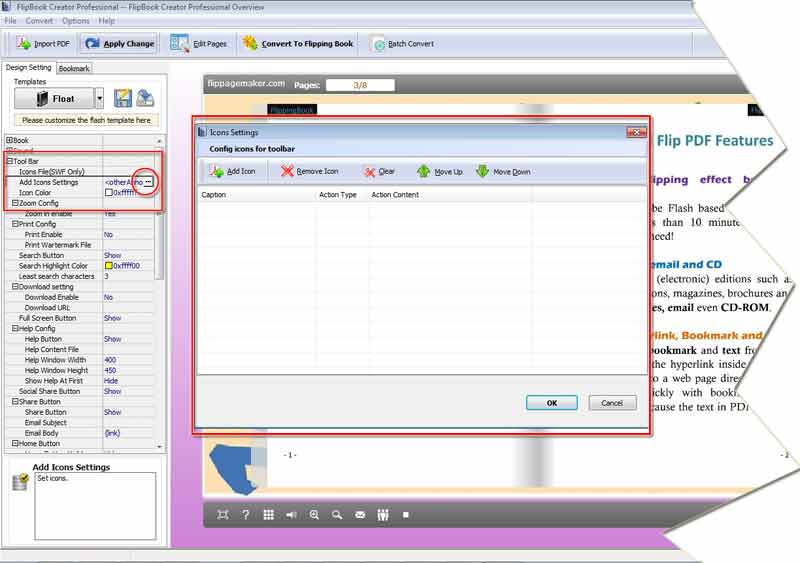Image resolution: width=800 pixels, height=563 pixels.
Task: Select the Search Button row
Action: 80,255
